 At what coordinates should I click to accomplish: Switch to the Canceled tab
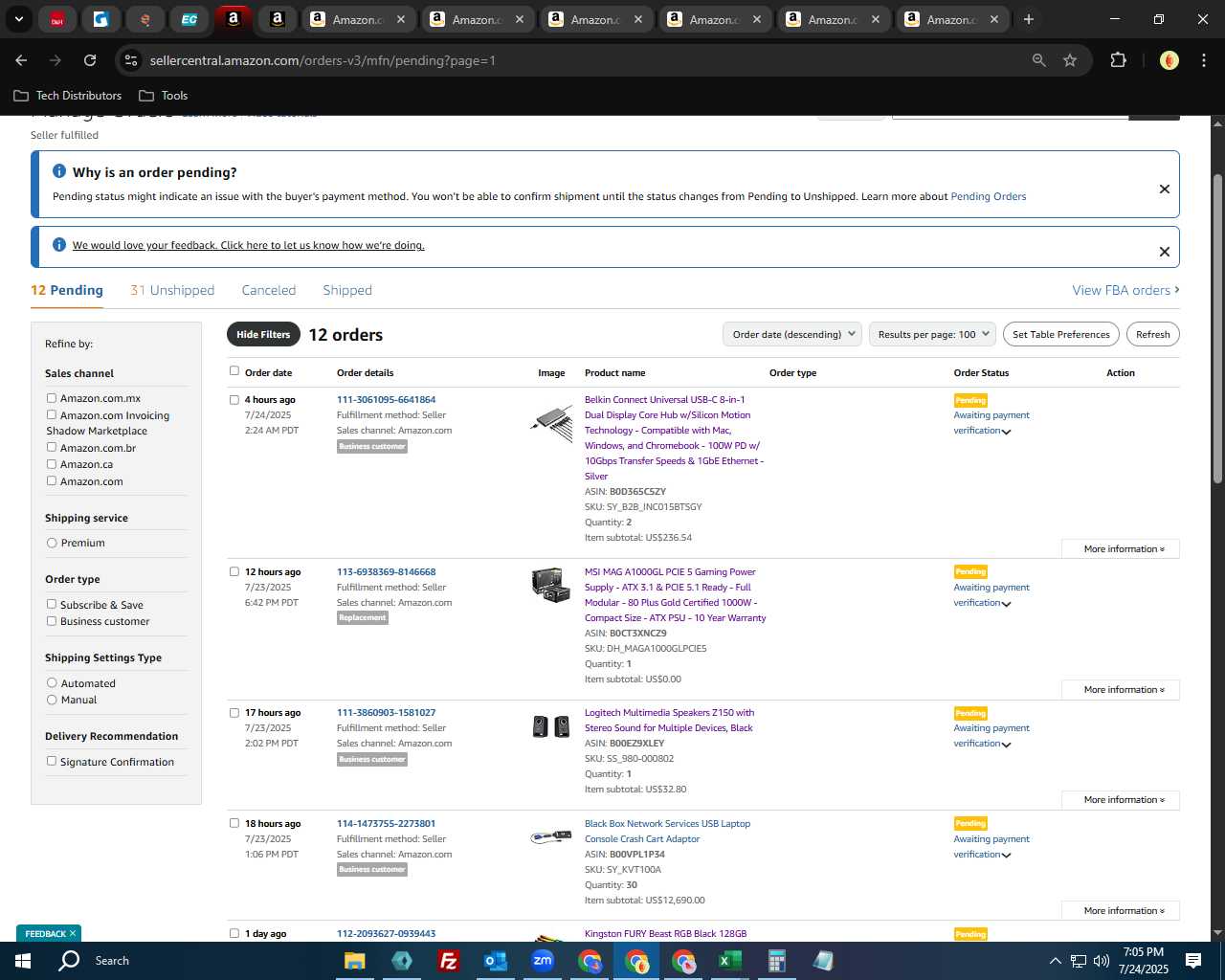click(269, 290)
